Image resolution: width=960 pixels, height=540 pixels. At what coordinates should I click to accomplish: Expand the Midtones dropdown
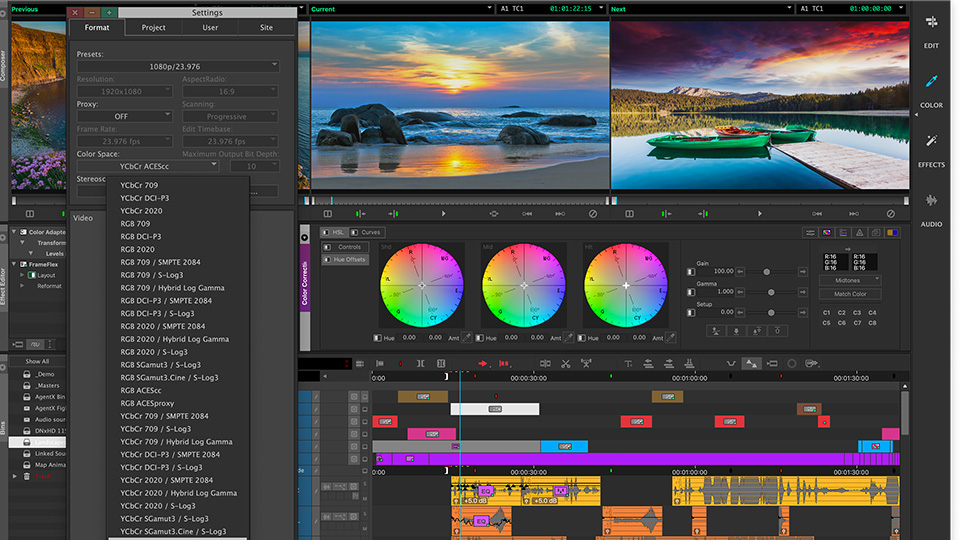tap(850, 281)
